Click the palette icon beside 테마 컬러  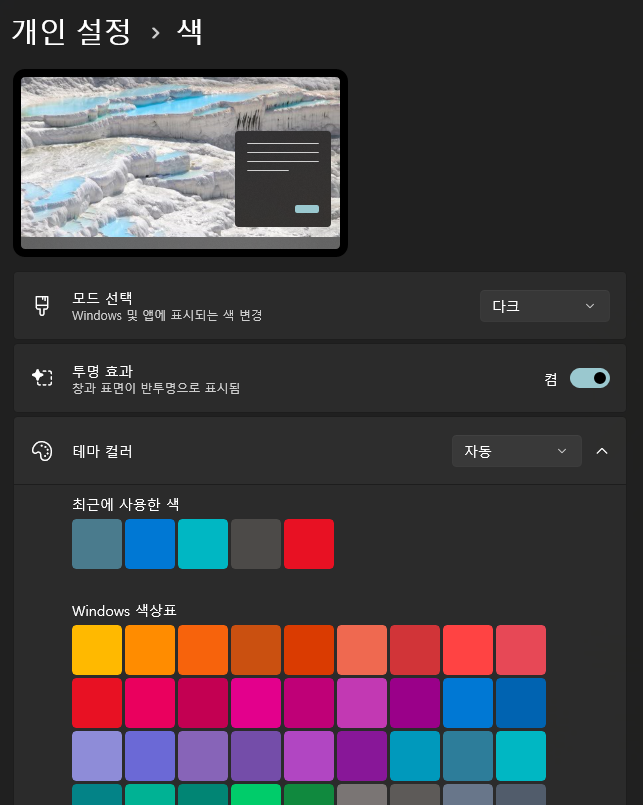click(x=42, y=451)
